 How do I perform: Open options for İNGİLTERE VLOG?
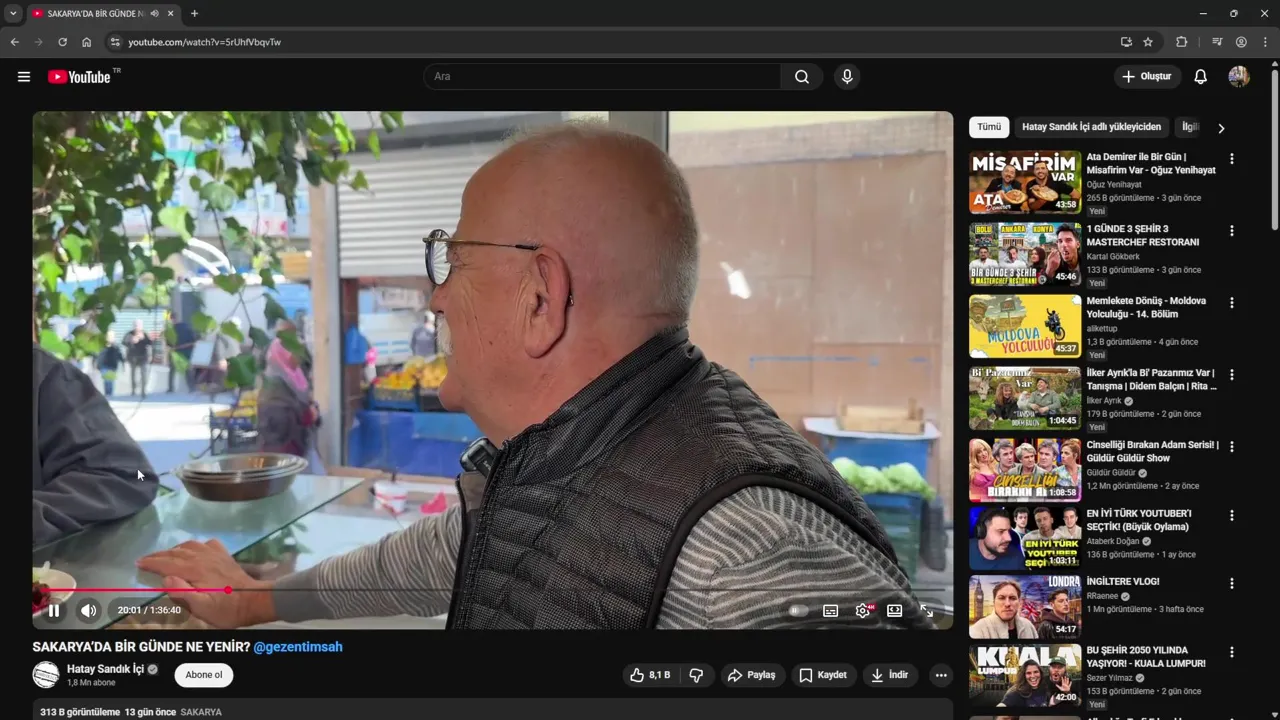click(x=1232, y=583)
